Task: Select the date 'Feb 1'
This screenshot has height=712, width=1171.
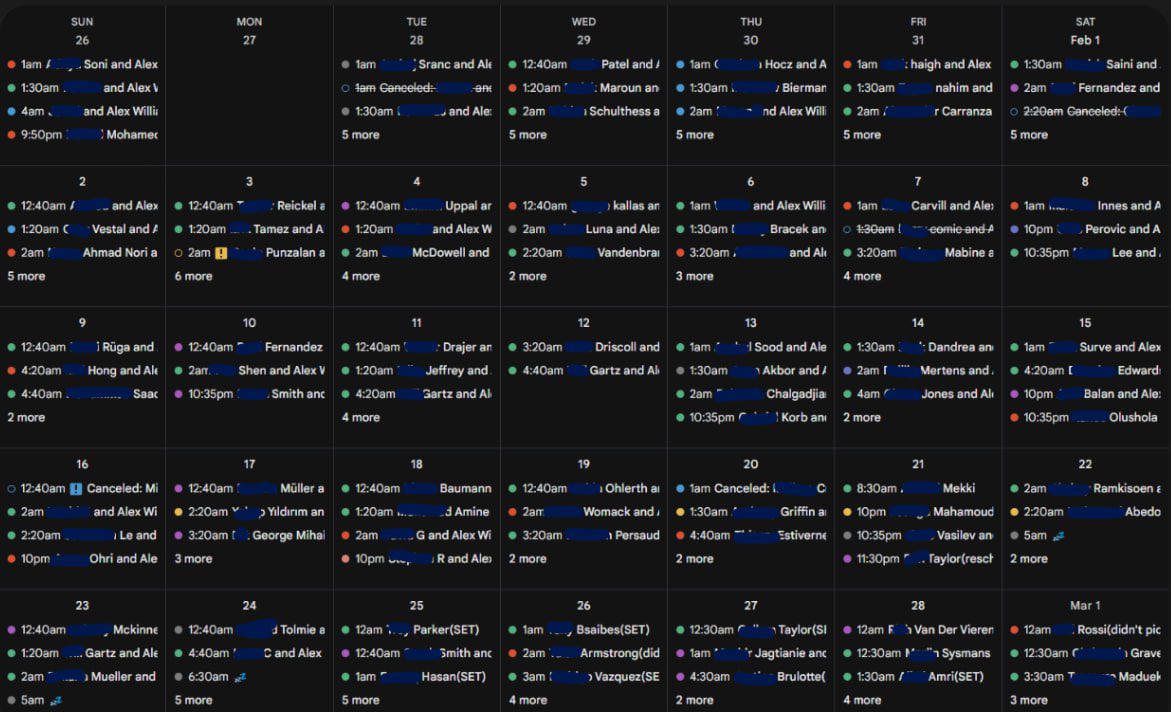Action: click(1085, 40)
